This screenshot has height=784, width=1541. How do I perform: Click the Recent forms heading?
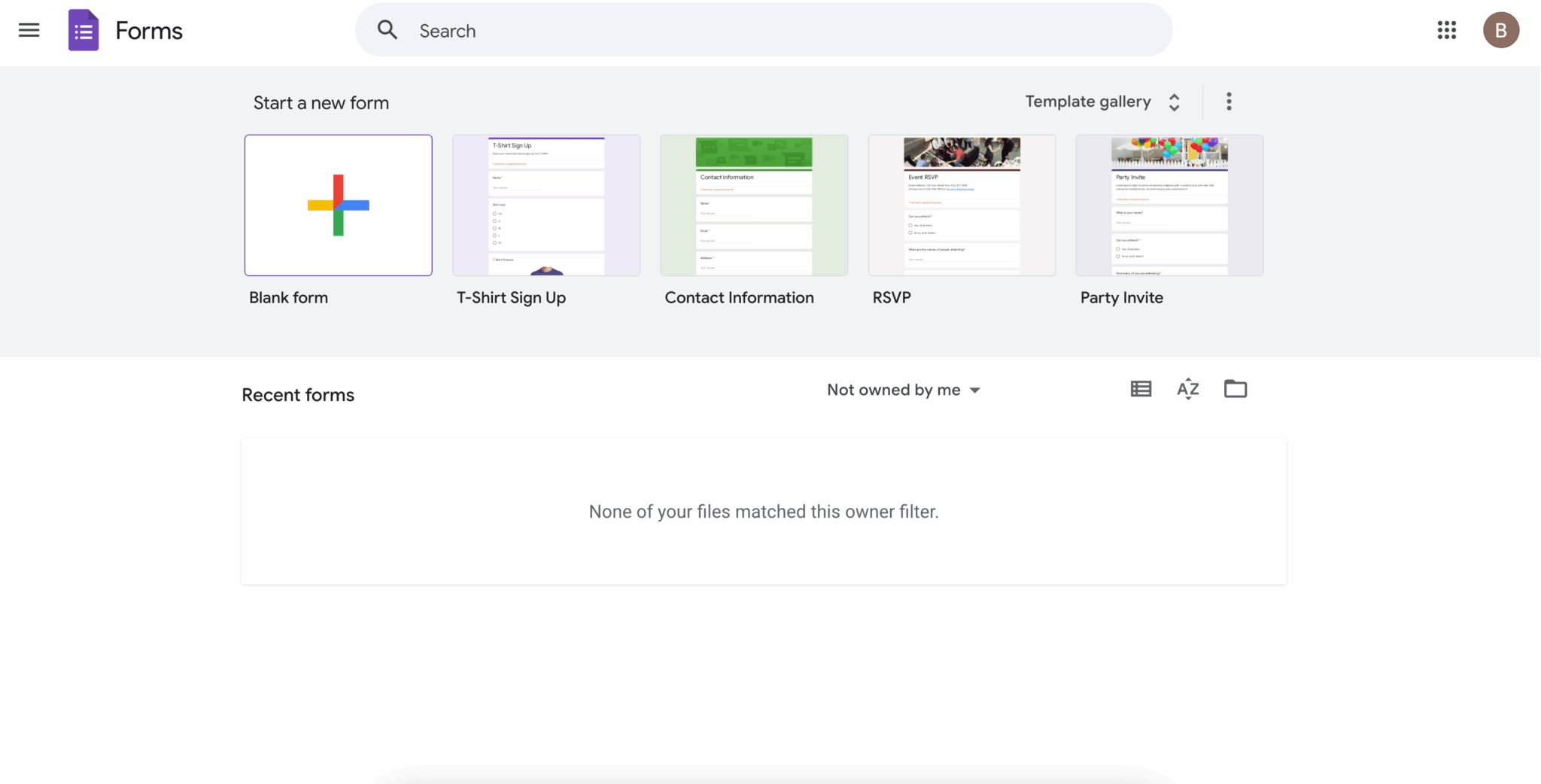(297, 394)
